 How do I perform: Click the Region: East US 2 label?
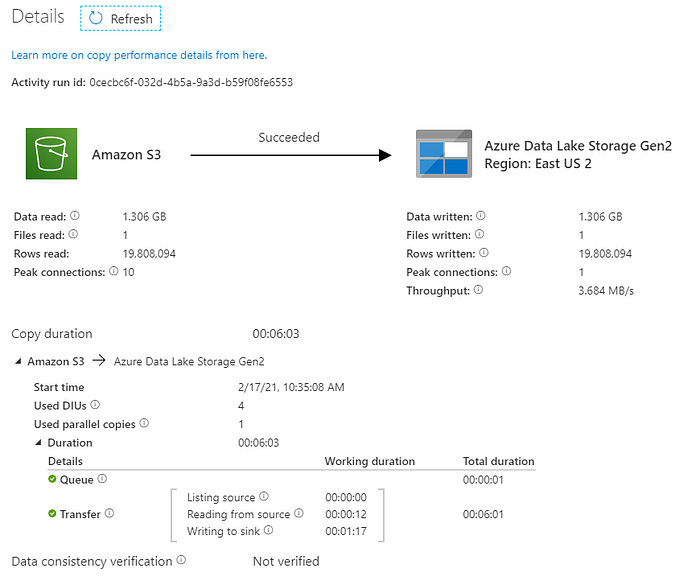[x=538, y=164]
